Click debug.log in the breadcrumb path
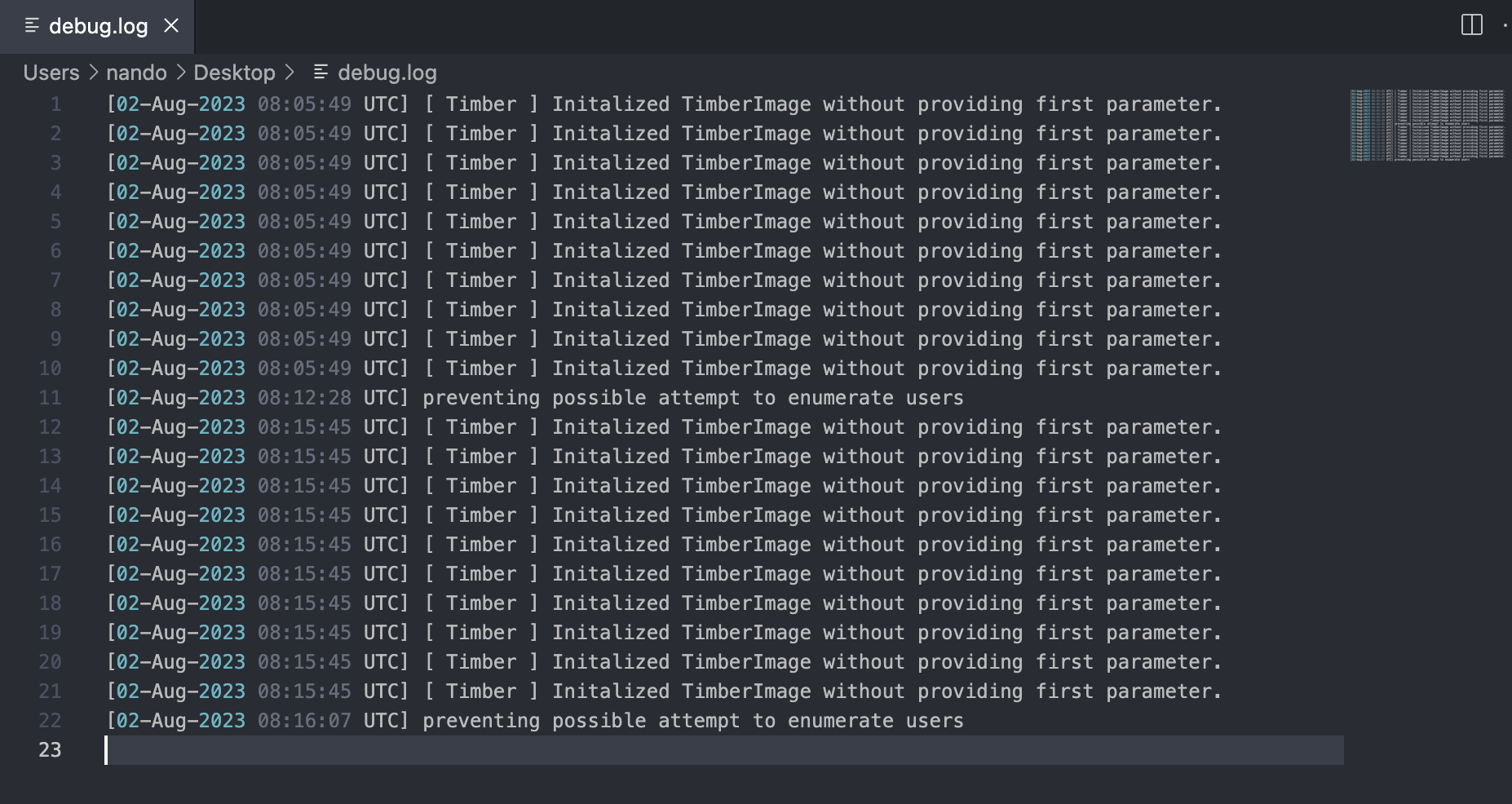The image size is (1512, 804). (387, 73)
